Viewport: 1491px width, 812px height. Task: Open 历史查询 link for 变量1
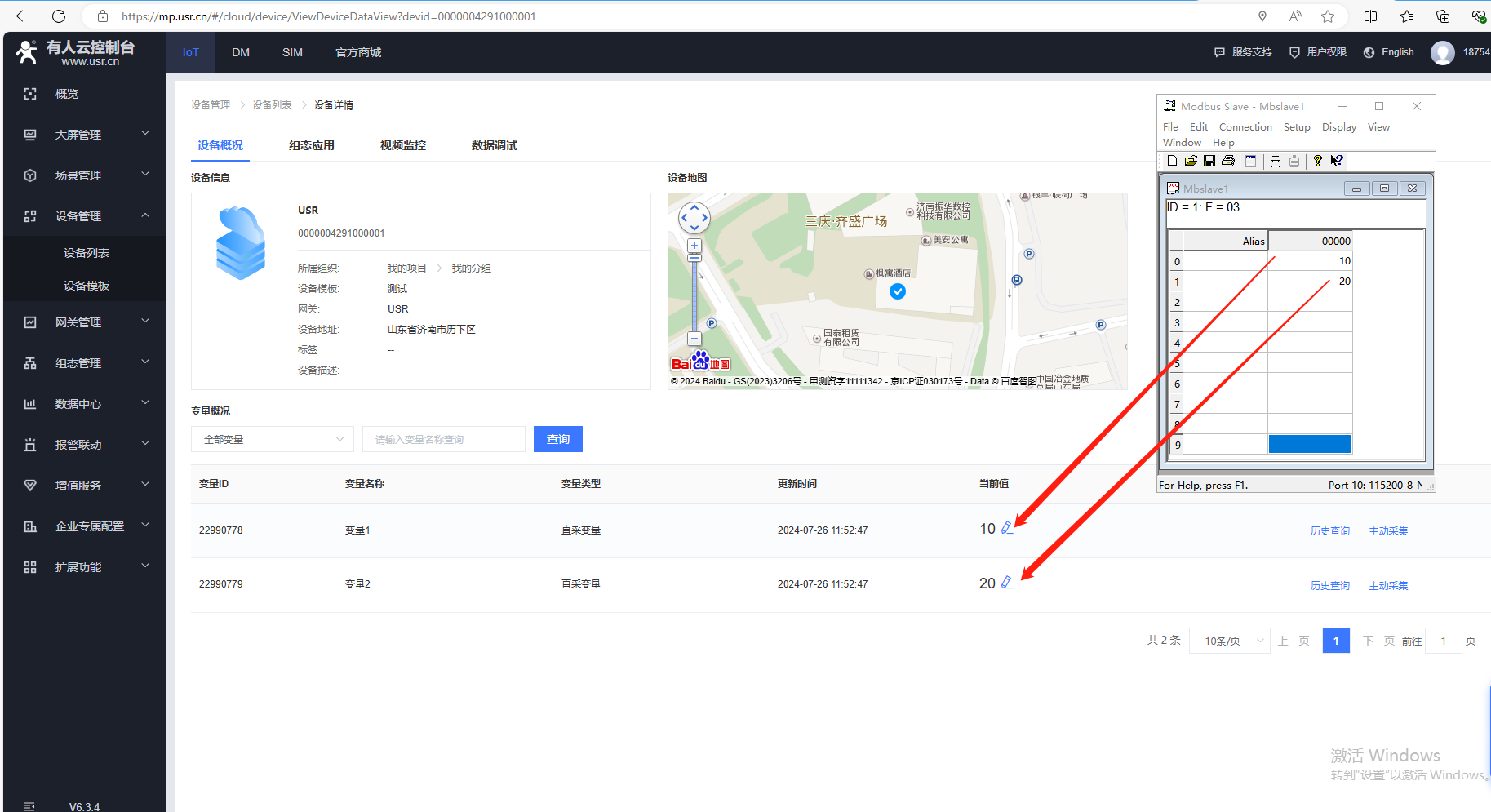1329,531
